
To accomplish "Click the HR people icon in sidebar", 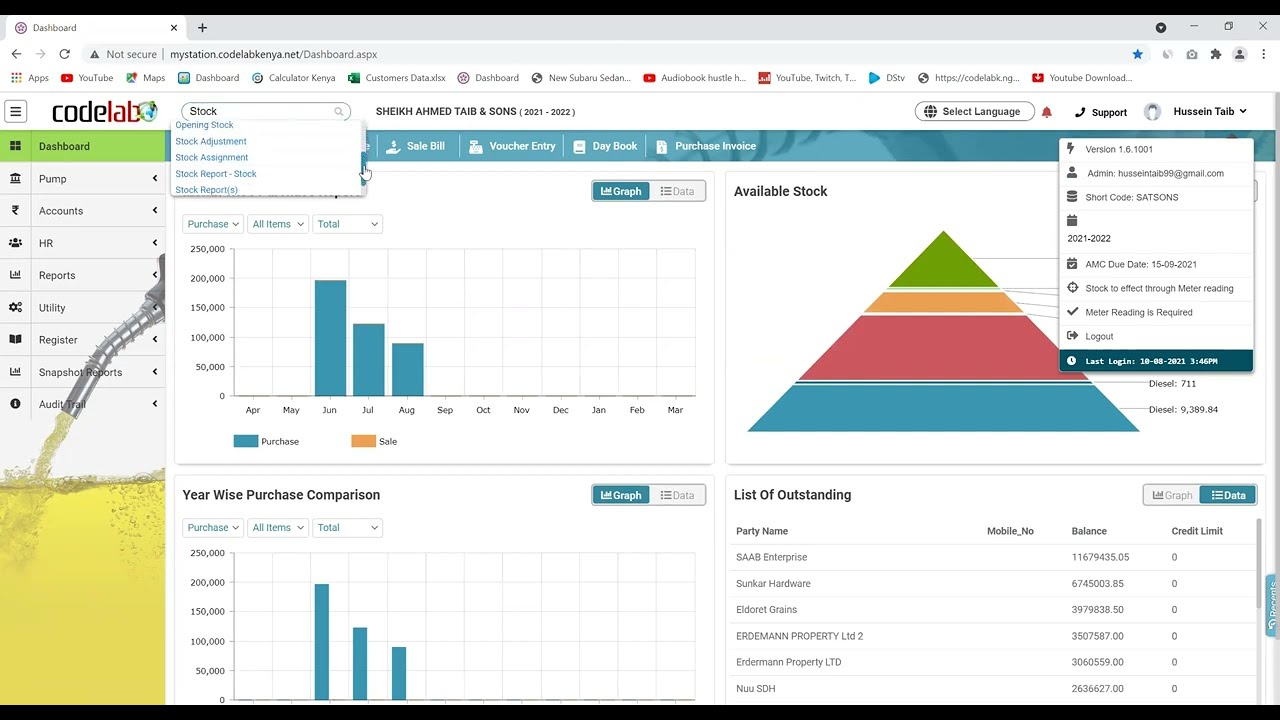I will click(15, 243).
